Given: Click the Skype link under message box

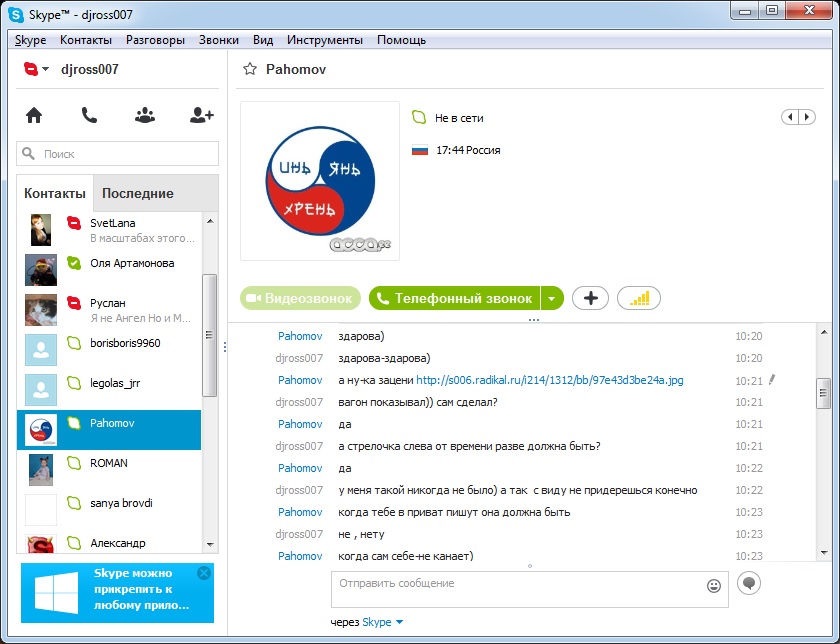Looking at the screenshot, I should pos(377,622).
